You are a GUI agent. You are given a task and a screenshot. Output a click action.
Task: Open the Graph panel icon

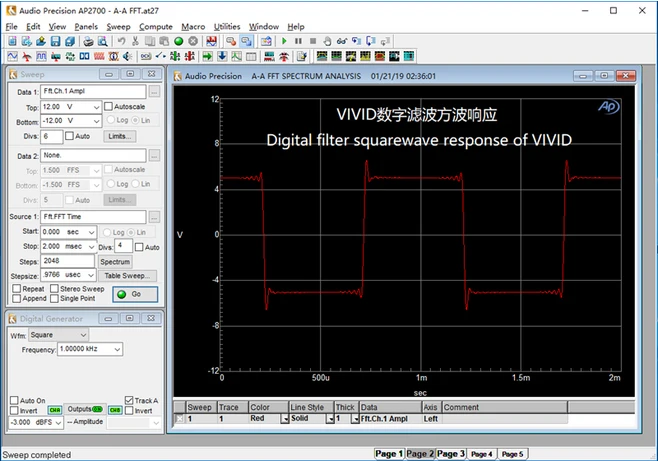(236, 56)
